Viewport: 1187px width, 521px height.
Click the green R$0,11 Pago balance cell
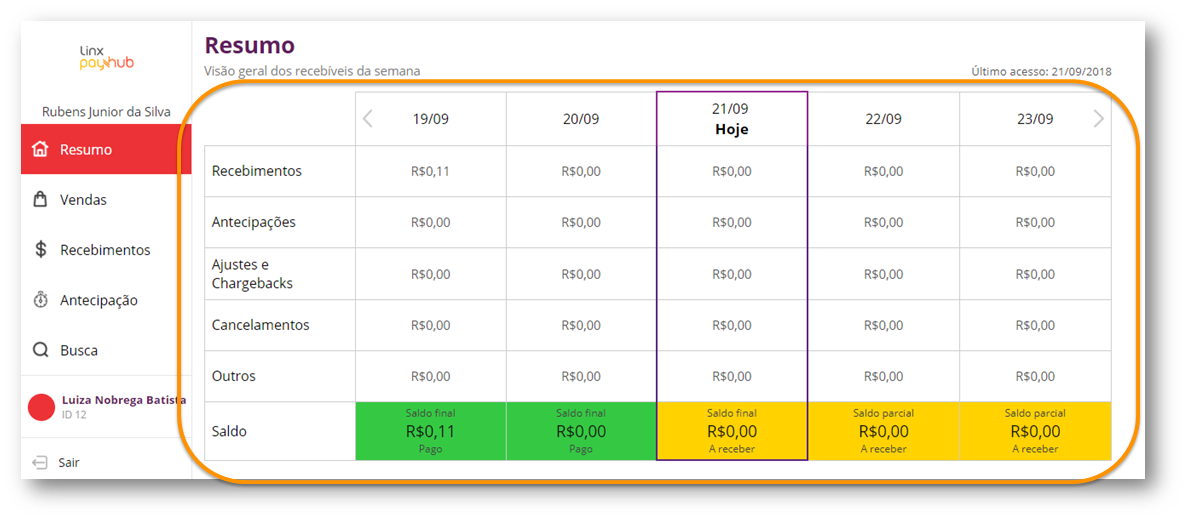point(431,431)
